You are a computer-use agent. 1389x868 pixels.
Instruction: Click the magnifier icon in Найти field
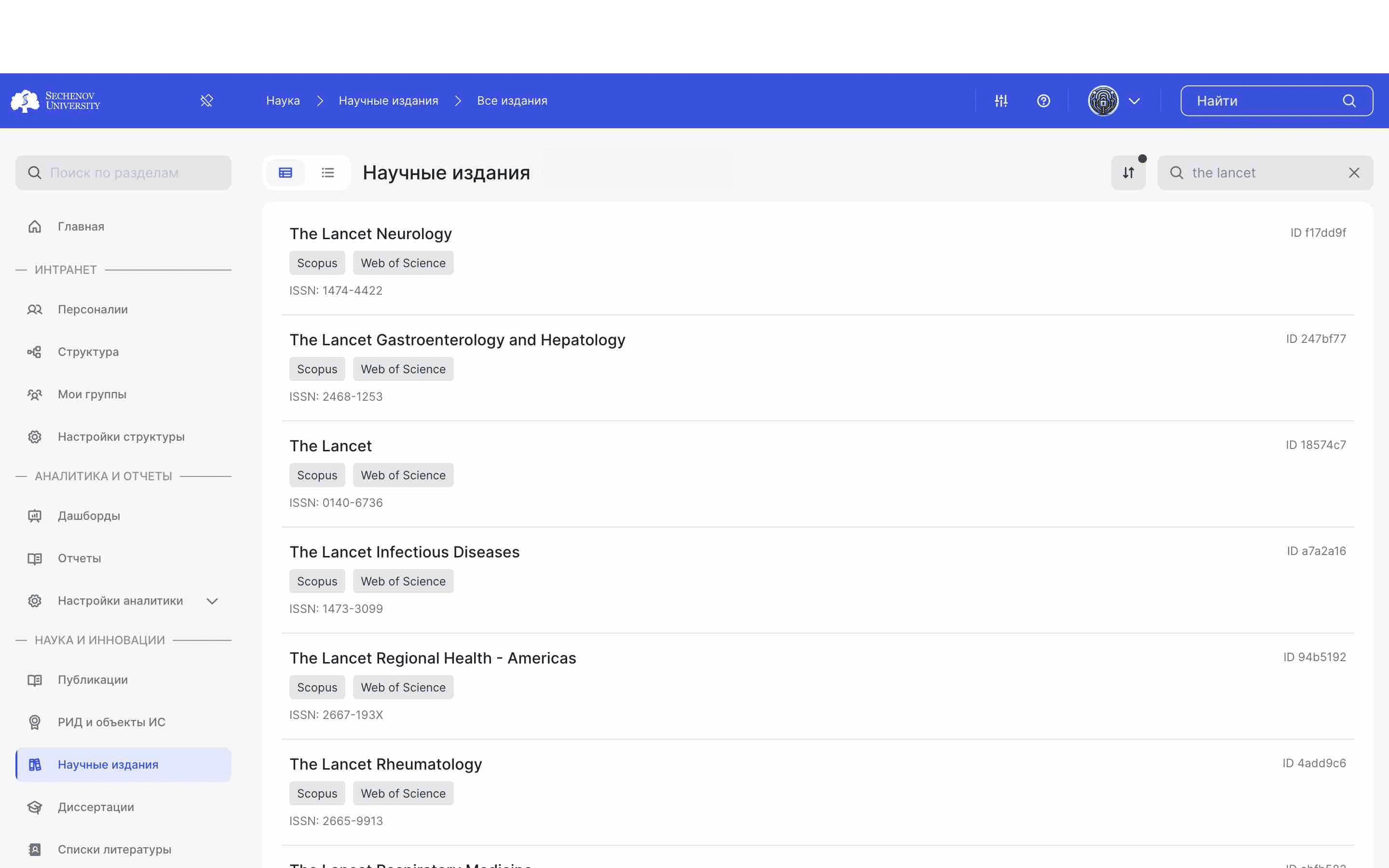coord(1349,101)
